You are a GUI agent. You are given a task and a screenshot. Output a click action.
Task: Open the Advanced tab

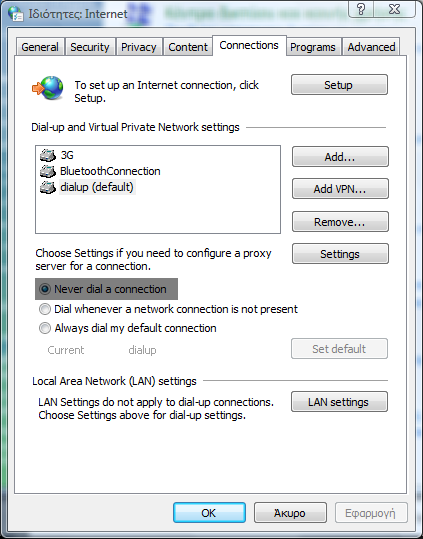pyautogui.click(x=371, y=47)
